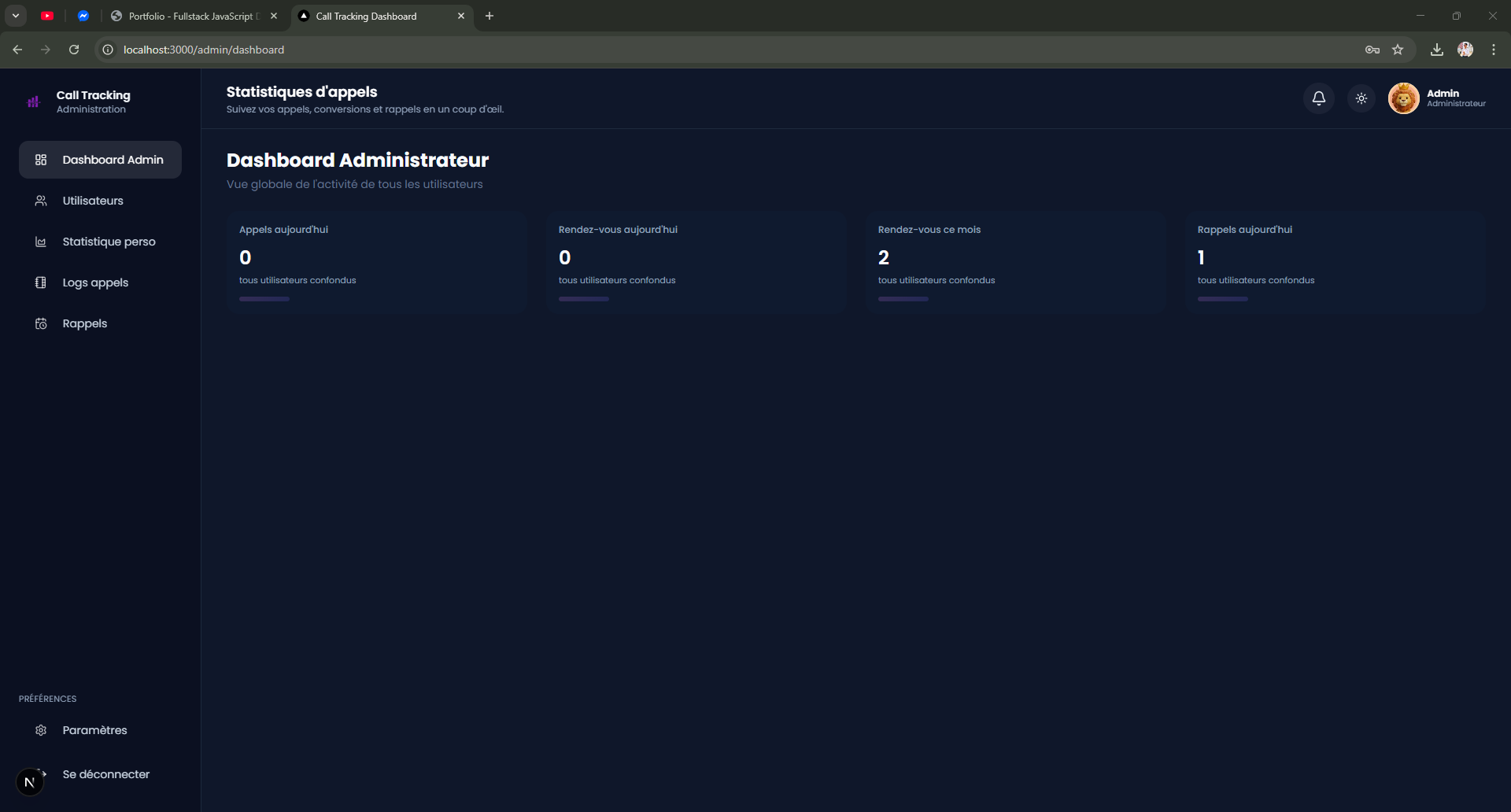The width and height of the screenshot is (1511, 812).
Task: Click progress bar under Rappels aujourd'hui
Action: click(x=1222, y=299)
